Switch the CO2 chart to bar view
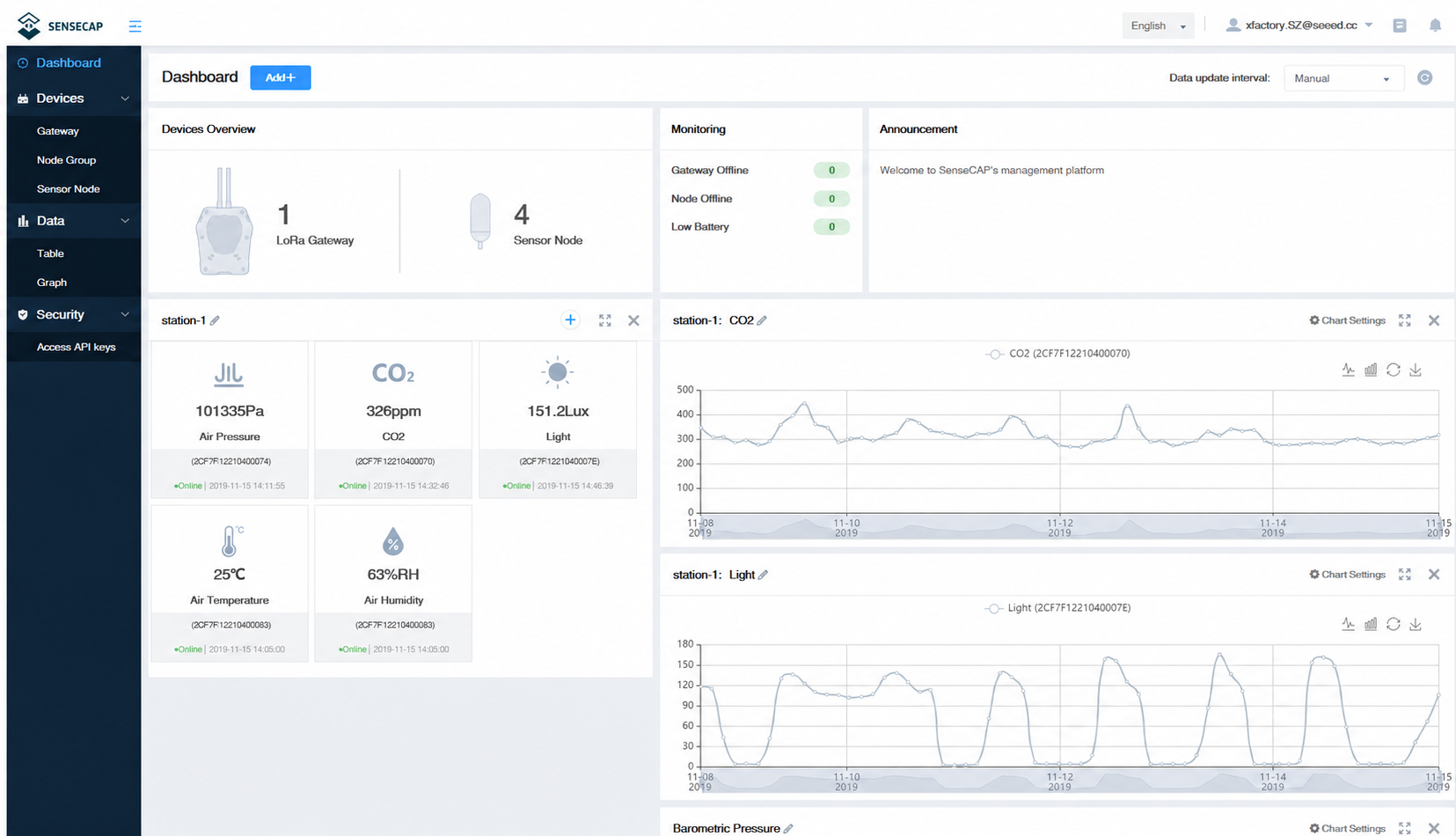Screen dimensions: 1456x836 tap(1371, 370)
